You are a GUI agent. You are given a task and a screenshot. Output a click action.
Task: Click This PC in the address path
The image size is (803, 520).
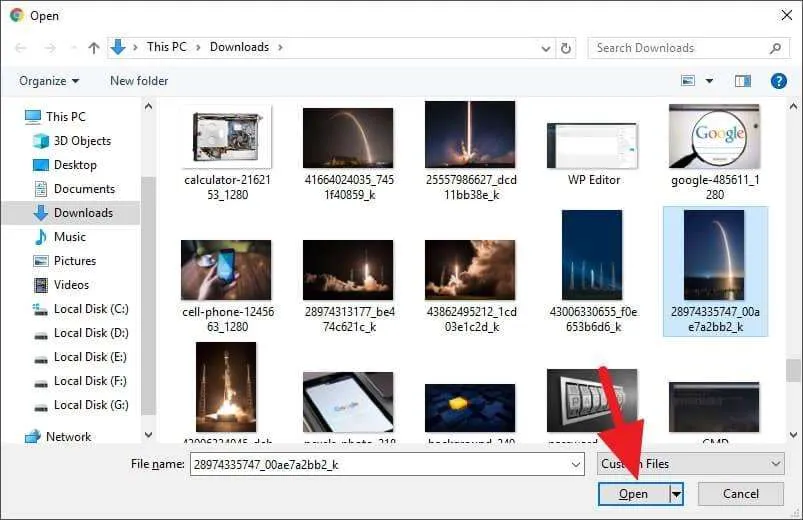166,47
